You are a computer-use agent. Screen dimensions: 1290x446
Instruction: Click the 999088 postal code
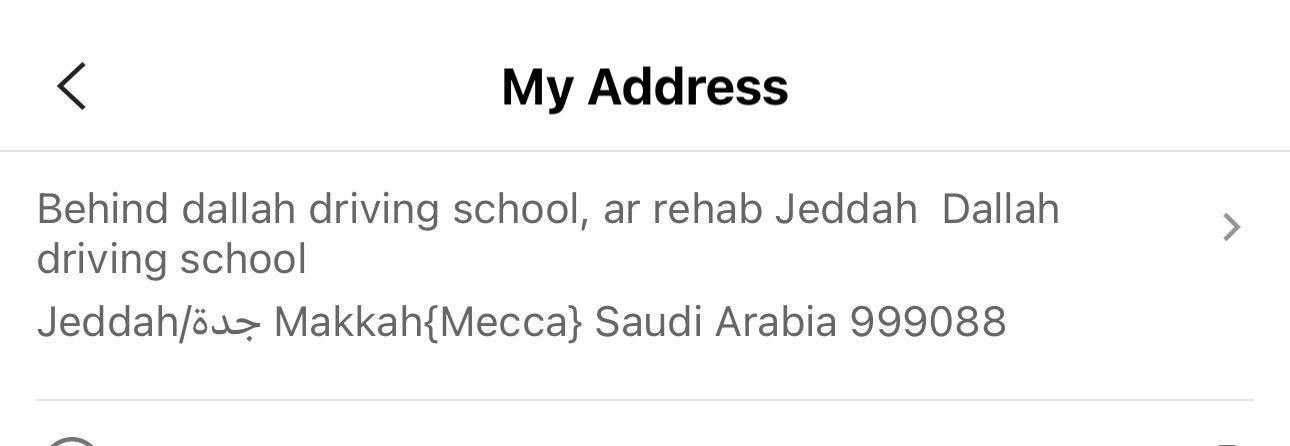click(x=928, y=322)
